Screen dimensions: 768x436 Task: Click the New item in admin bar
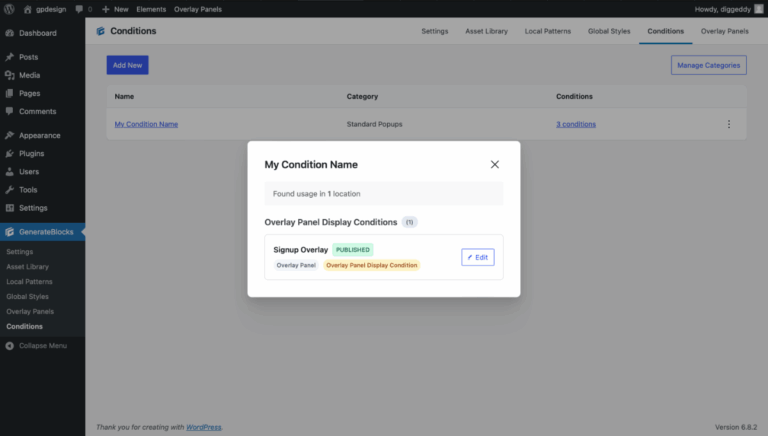click(115, 9)
